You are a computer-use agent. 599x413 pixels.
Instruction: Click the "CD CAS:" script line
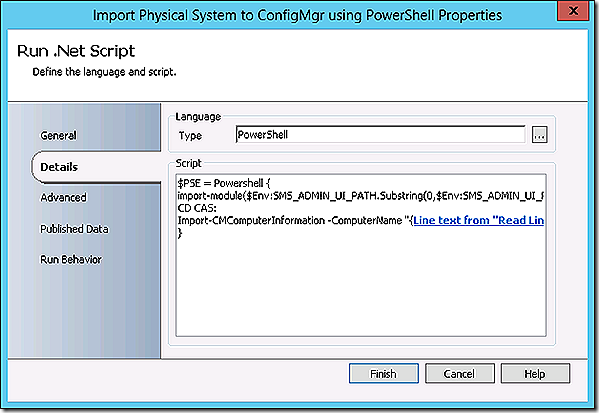click(197, 208)
